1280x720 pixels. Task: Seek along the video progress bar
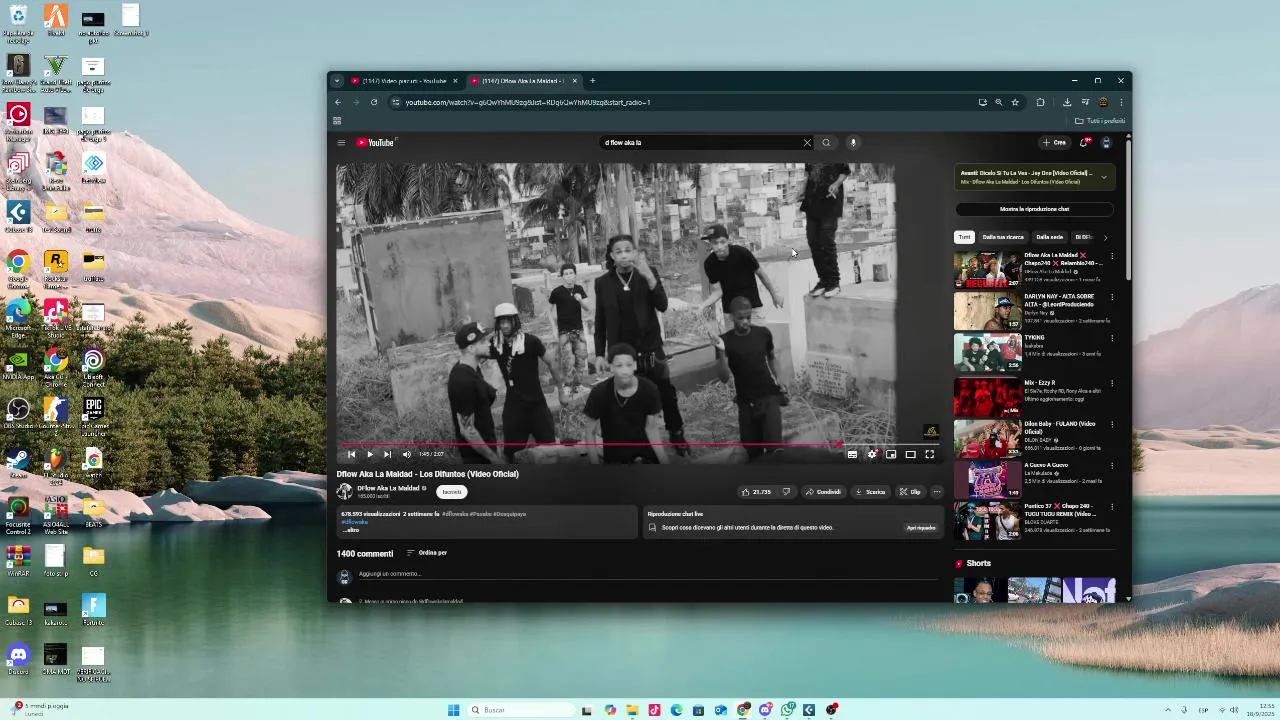[x=640, y=444]
